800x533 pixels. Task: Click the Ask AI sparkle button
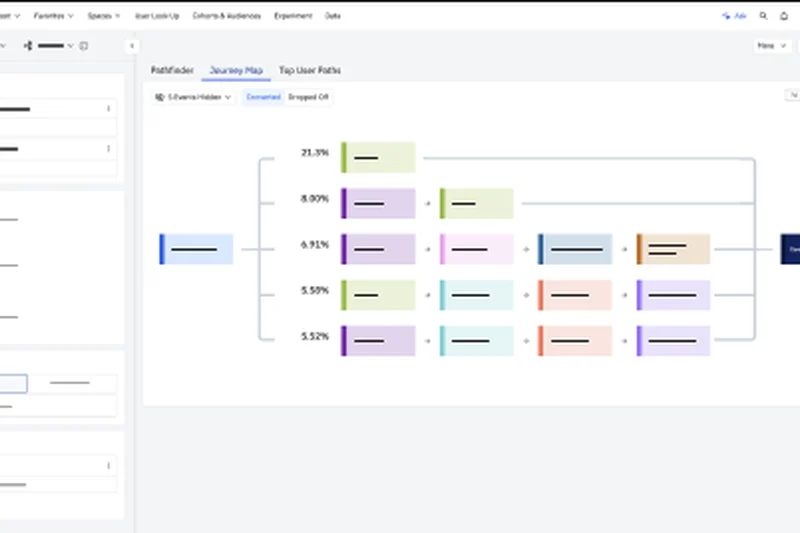(x=734, y=16)
